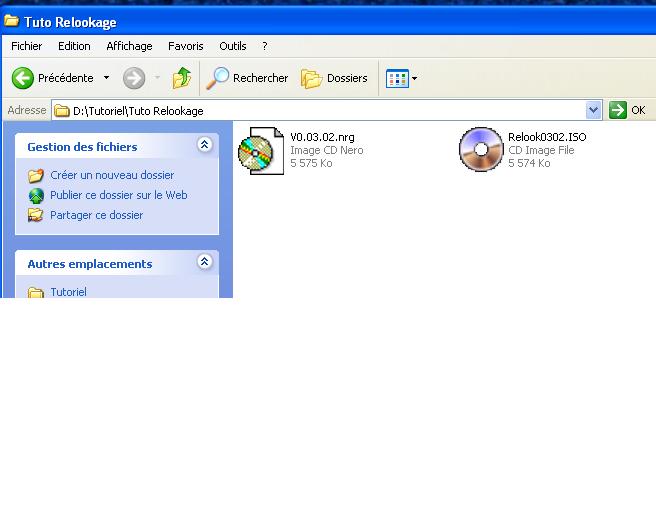Click Créer un nouveau dossier link

pos(112,175)
